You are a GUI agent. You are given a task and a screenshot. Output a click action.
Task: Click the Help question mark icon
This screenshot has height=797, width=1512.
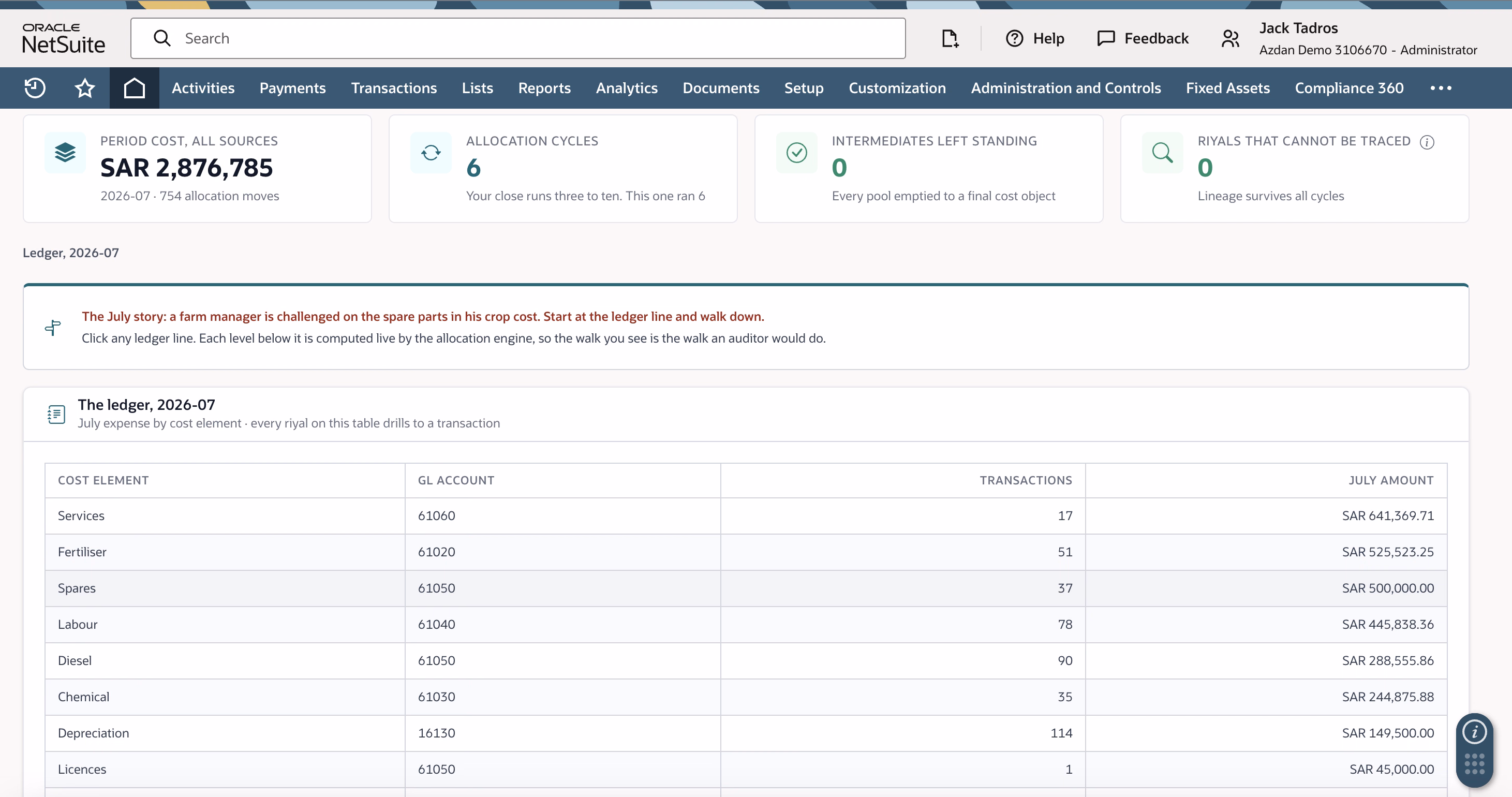(x=1014, y=39)
